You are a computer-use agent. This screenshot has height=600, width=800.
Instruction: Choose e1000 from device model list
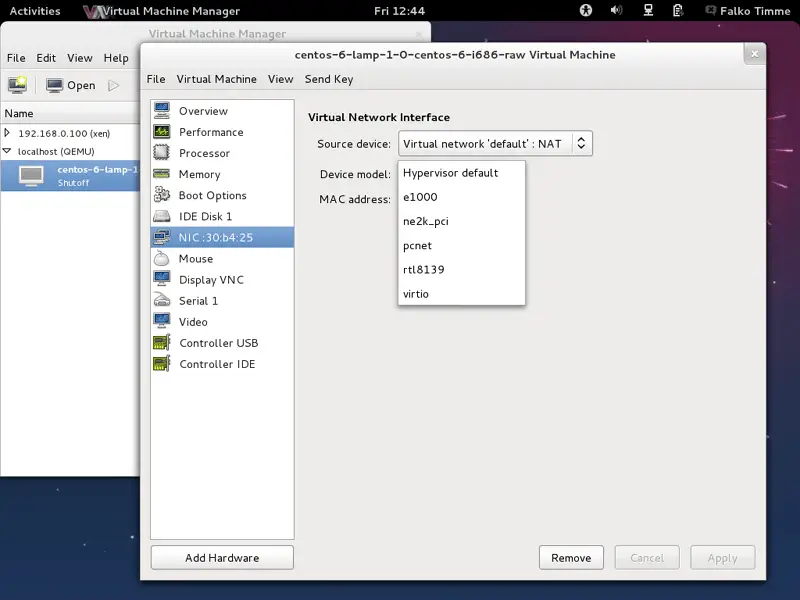tap(461, 197)
